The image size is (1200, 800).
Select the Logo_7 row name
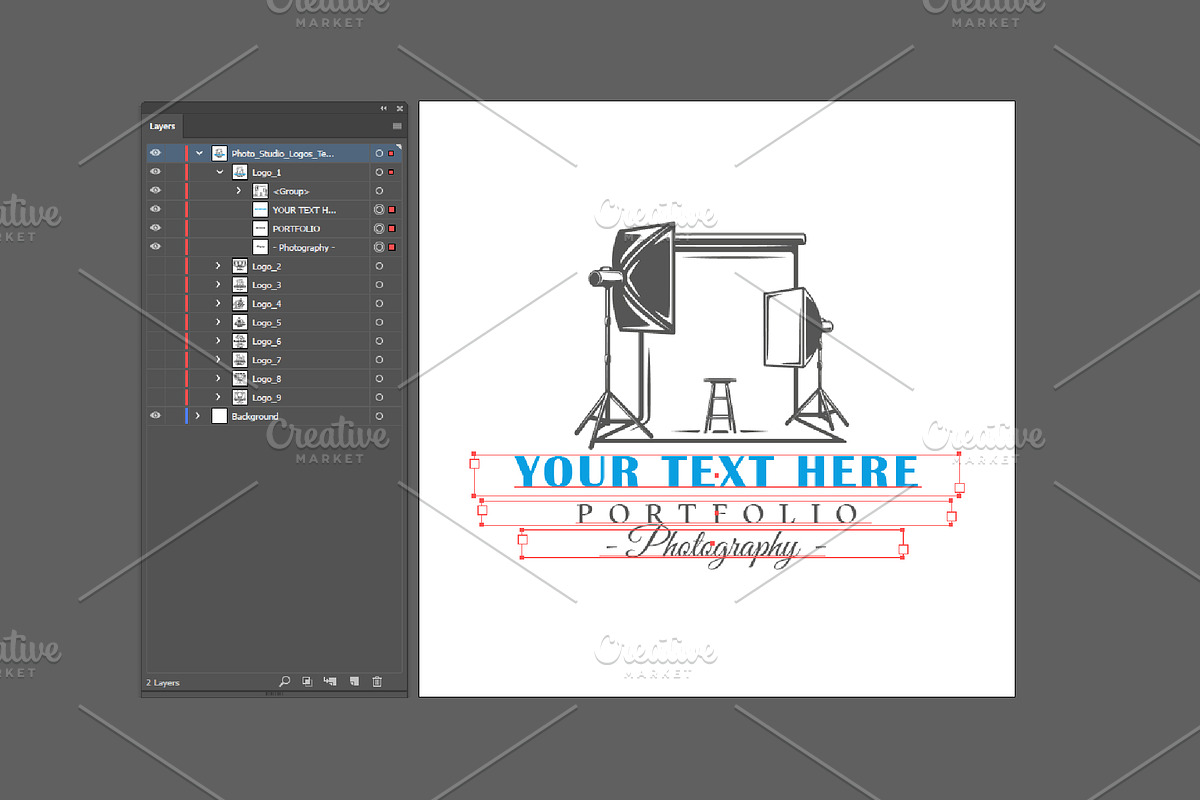click(x=267, y=360)
